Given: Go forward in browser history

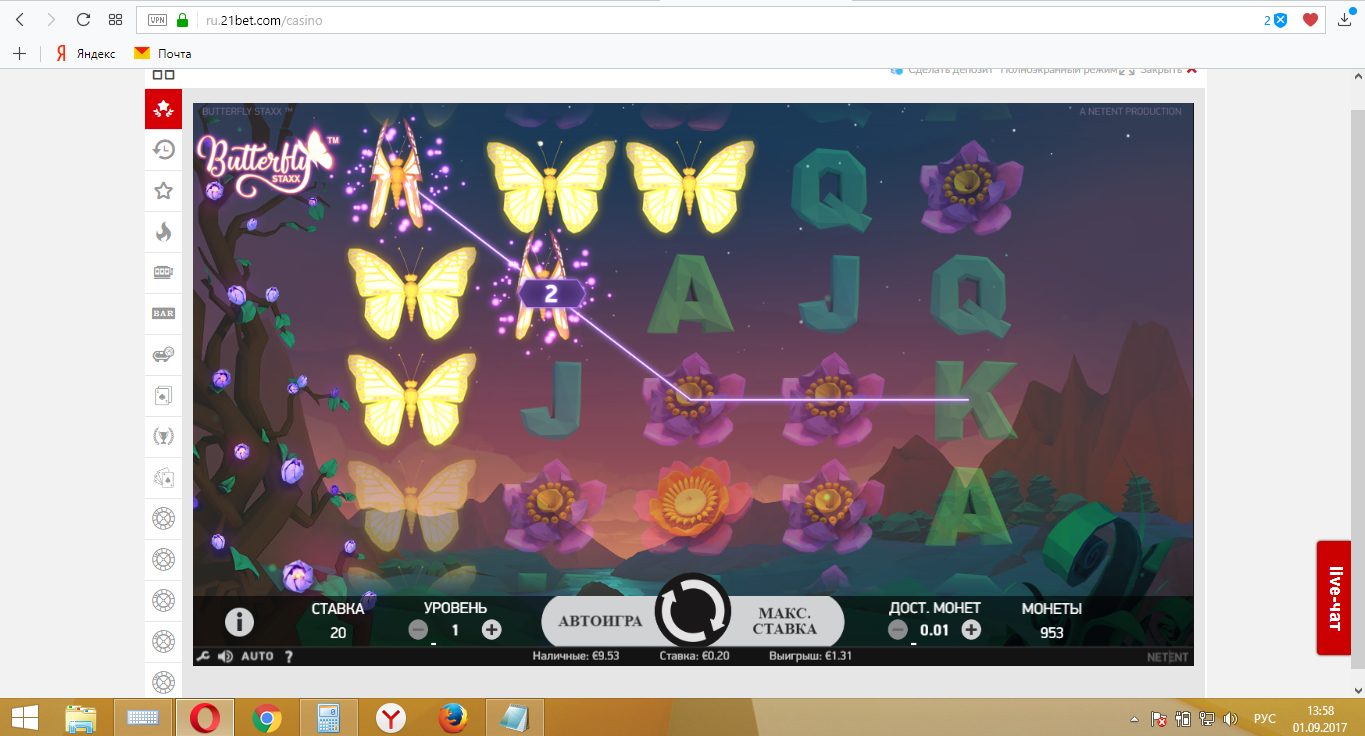Looking at the screenshot, I should [52, 20].
